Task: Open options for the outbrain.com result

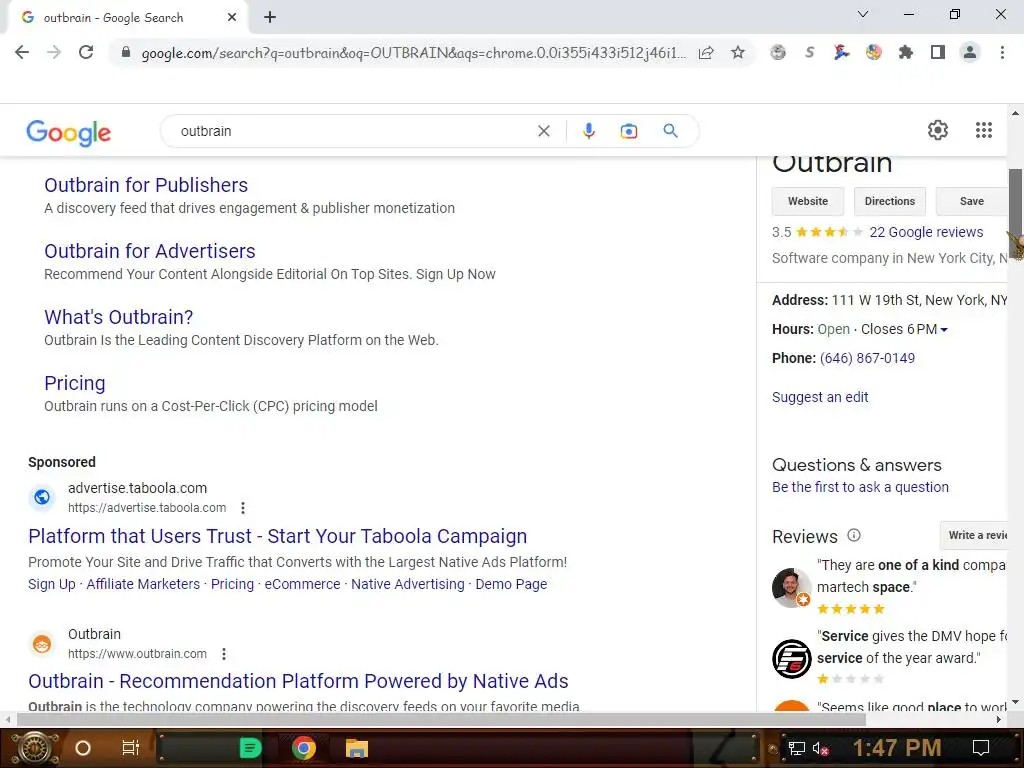Action: (x=224, y=654)
